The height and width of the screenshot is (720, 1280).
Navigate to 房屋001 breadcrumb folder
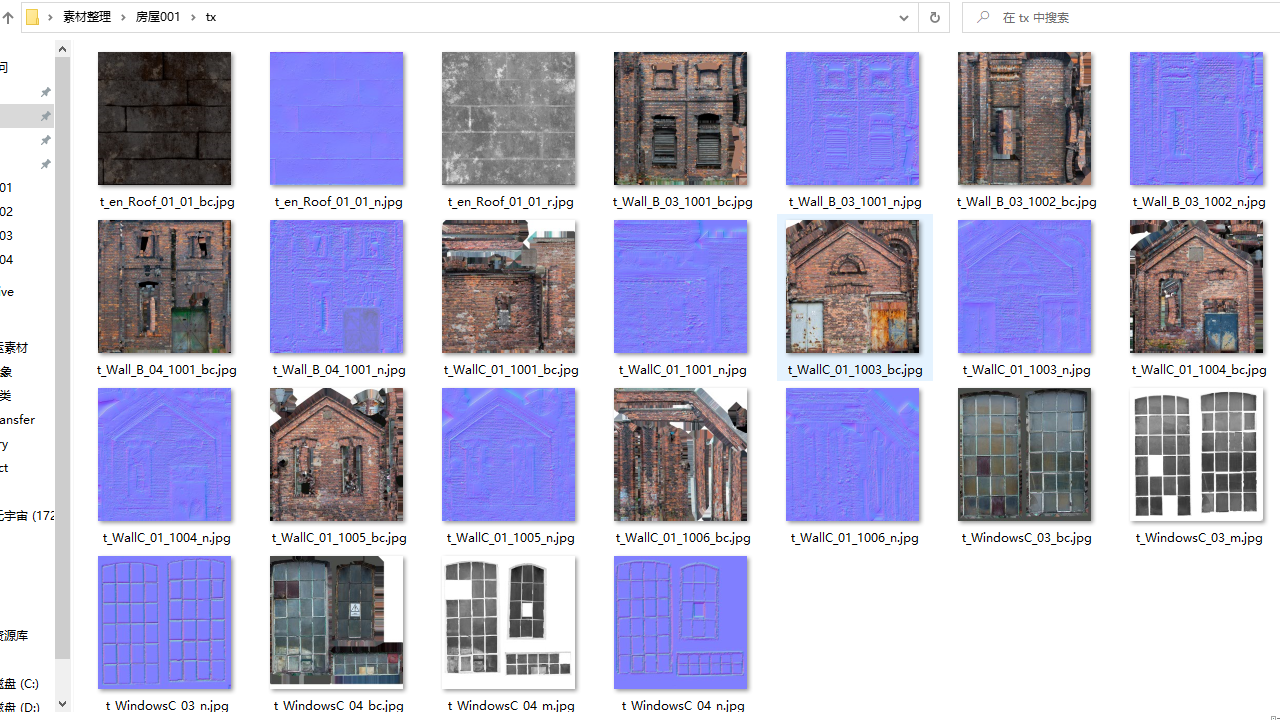pyautogui.click(x=158, y=18)
